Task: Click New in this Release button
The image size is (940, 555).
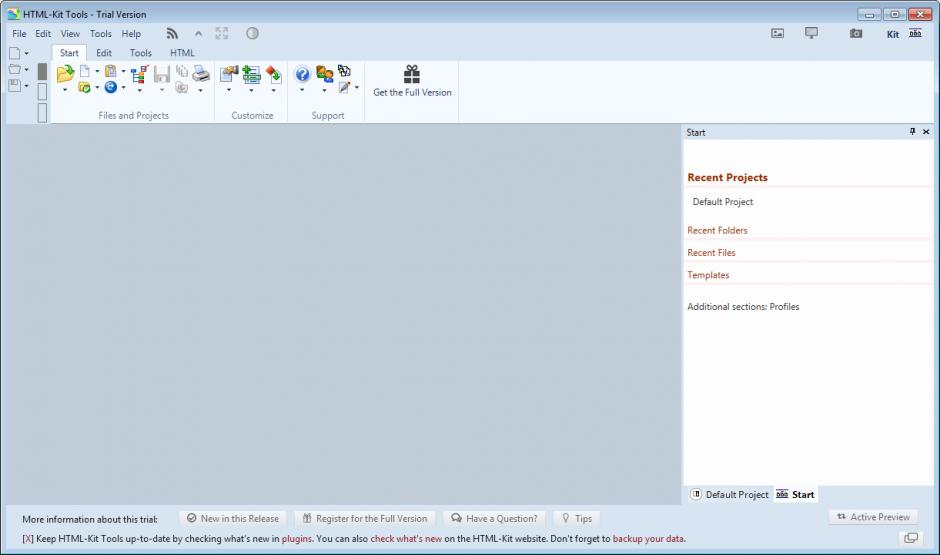Action: [x=233, y=518]
